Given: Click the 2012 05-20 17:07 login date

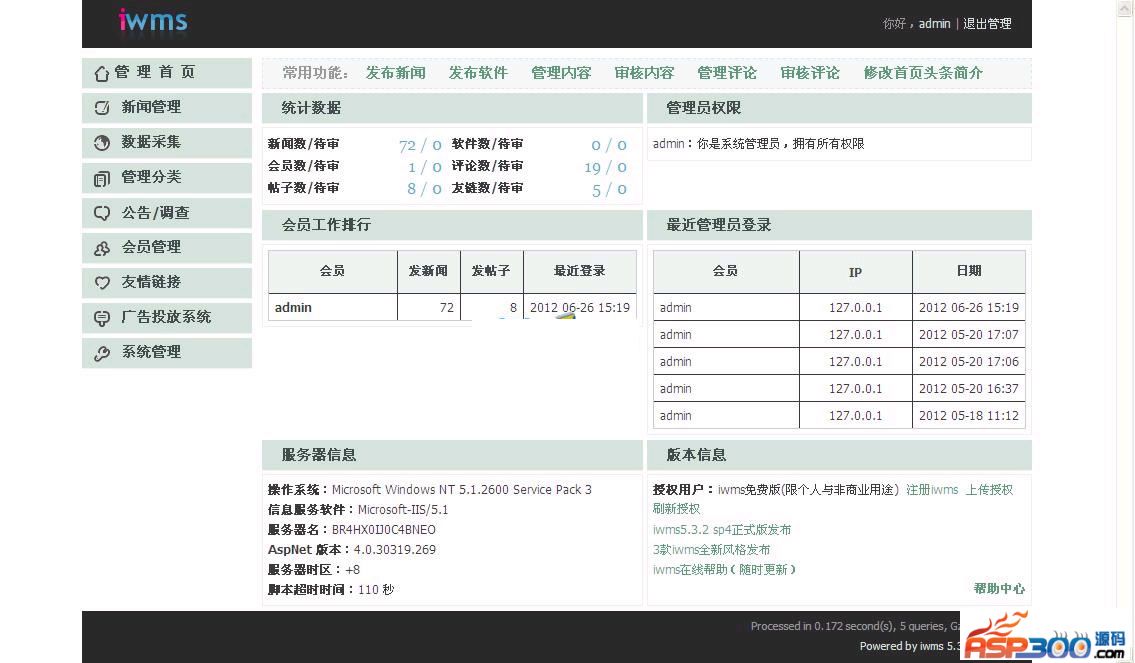Looking at the screenshot, I should 969,334.
